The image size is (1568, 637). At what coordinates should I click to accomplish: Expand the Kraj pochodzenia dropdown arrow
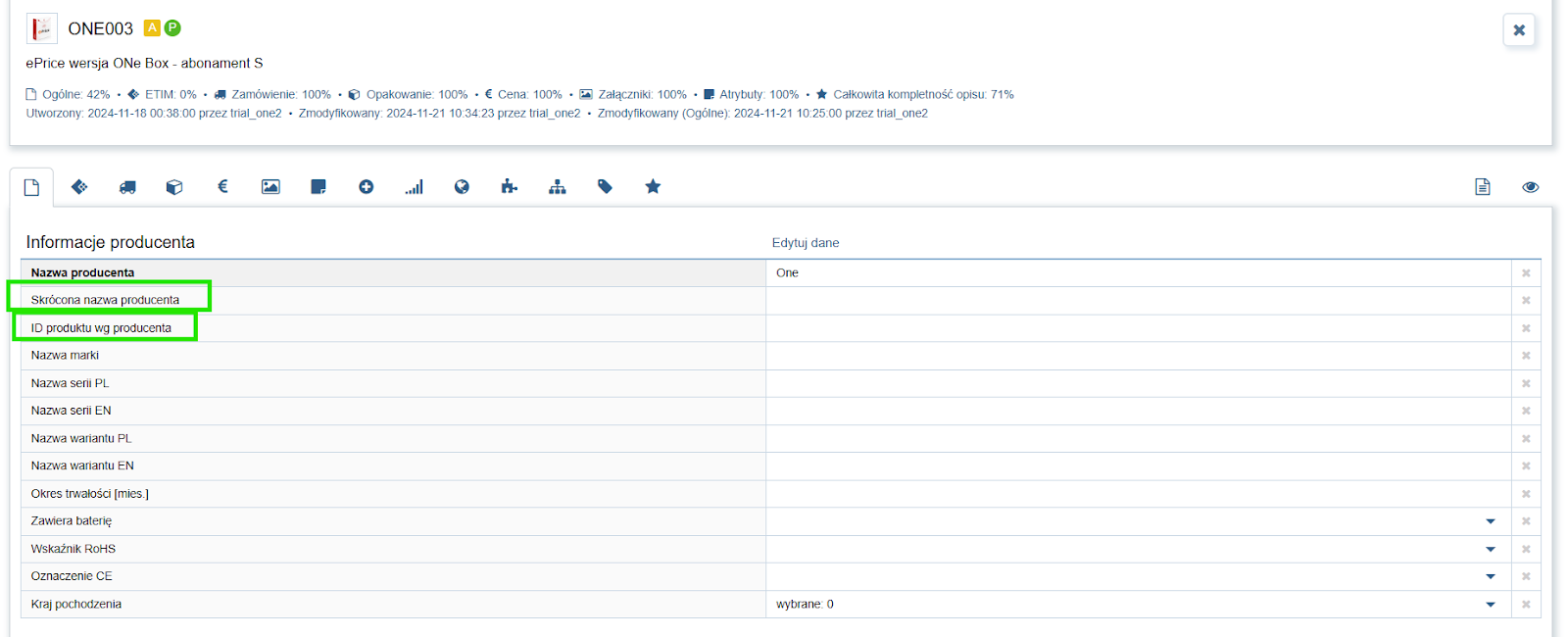click(x=1491, y=605)
